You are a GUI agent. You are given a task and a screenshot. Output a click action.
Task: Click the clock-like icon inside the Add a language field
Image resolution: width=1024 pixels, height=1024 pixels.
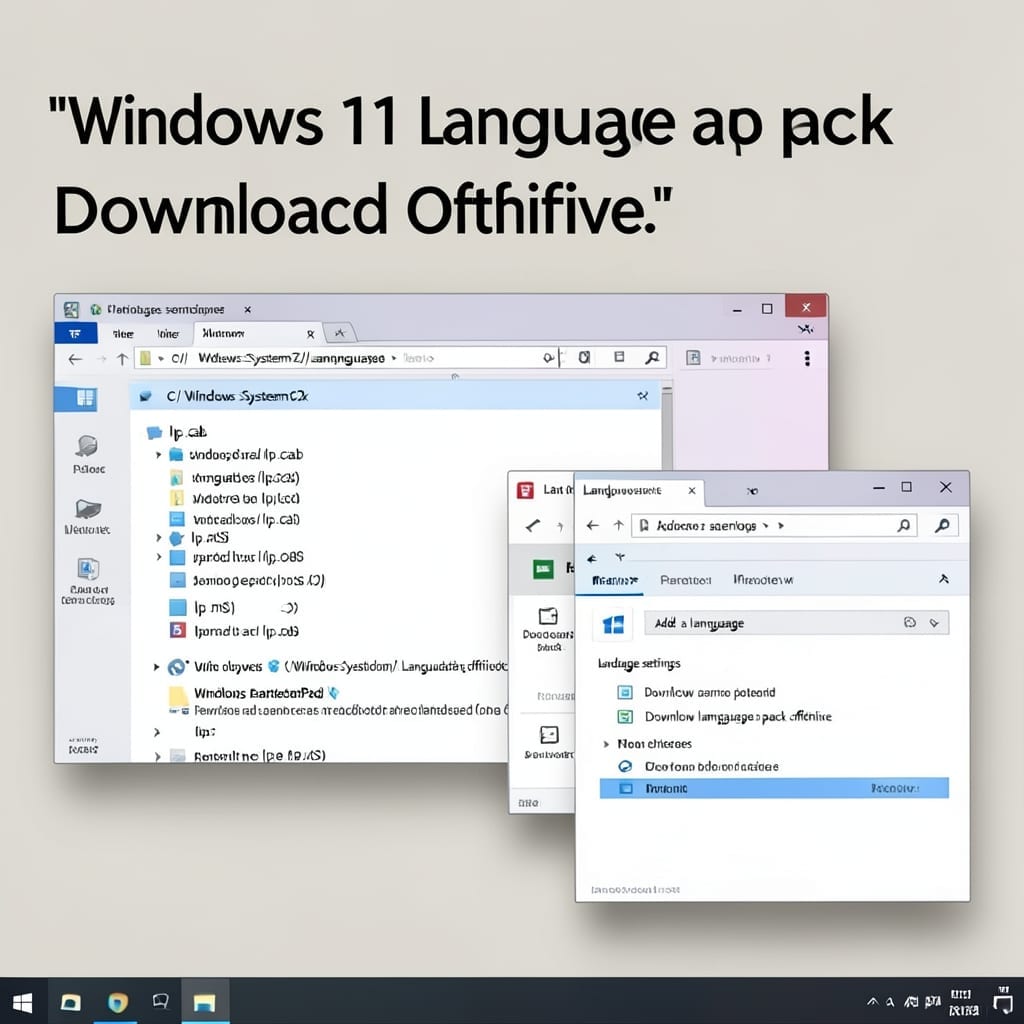(x=910, y=622)
